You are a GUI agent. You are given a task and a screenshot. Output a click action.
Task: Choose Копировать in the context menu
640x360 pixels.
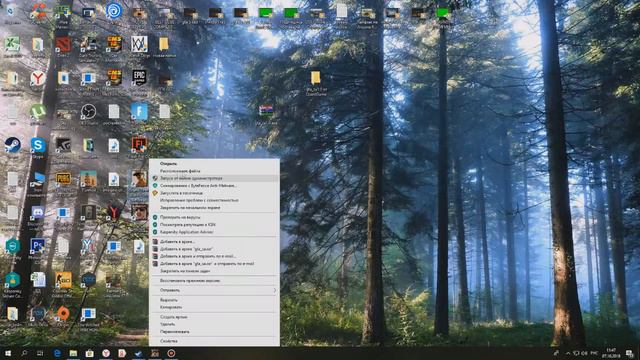coord(215,307)
